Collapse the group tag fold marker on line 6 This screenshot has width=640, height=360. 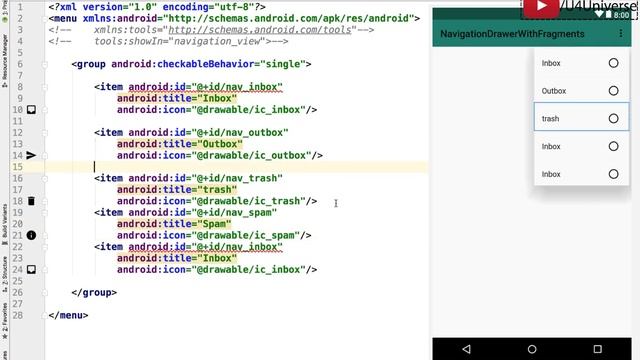44,64
